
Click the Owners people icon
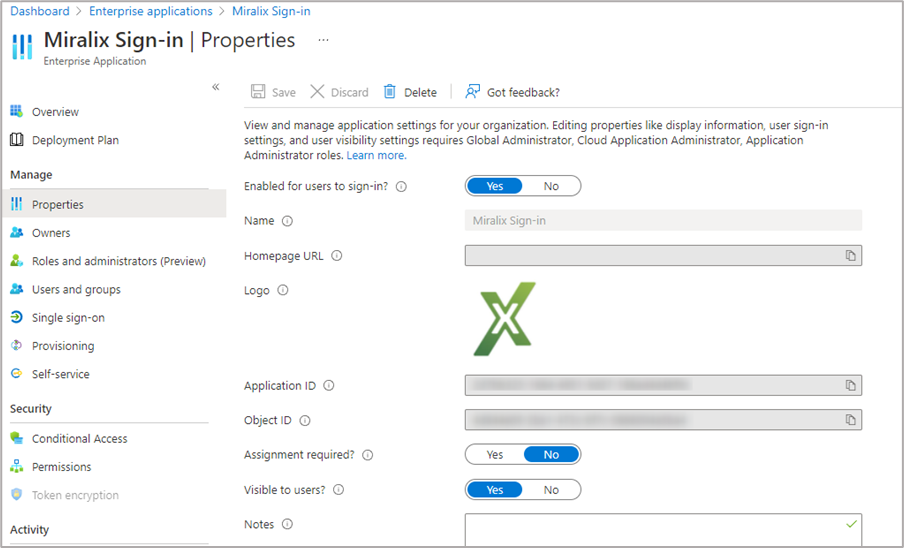point(17,232)
